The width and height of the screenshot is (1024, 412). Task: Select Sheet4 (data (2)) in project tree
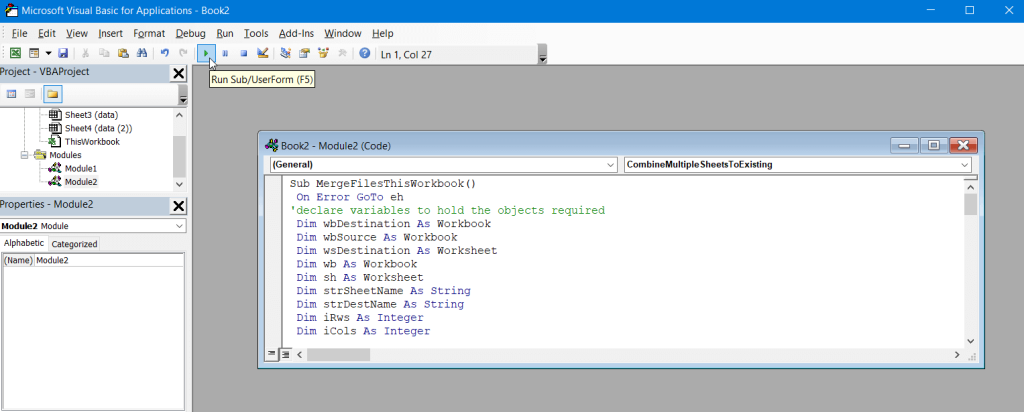tap(99, 128)
